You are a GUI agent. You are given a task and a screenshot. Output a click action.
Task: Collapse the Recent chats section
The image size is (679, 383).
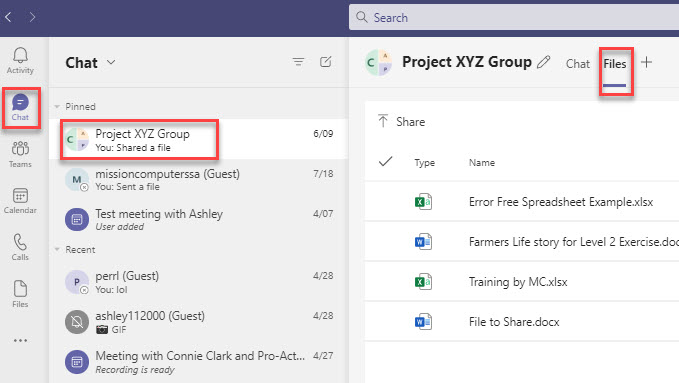[57, 250]
